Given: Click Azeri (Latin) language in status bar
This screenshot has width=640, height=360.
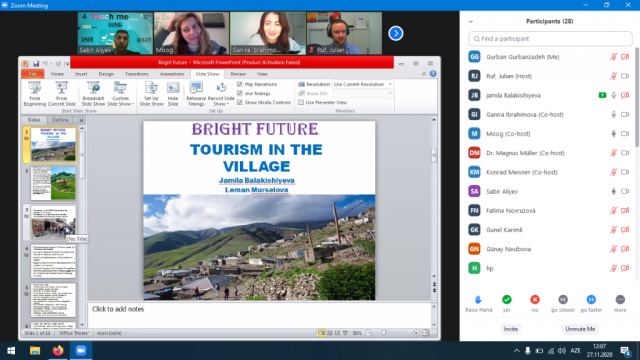Looking at the screenshot, I should point(109,333).
